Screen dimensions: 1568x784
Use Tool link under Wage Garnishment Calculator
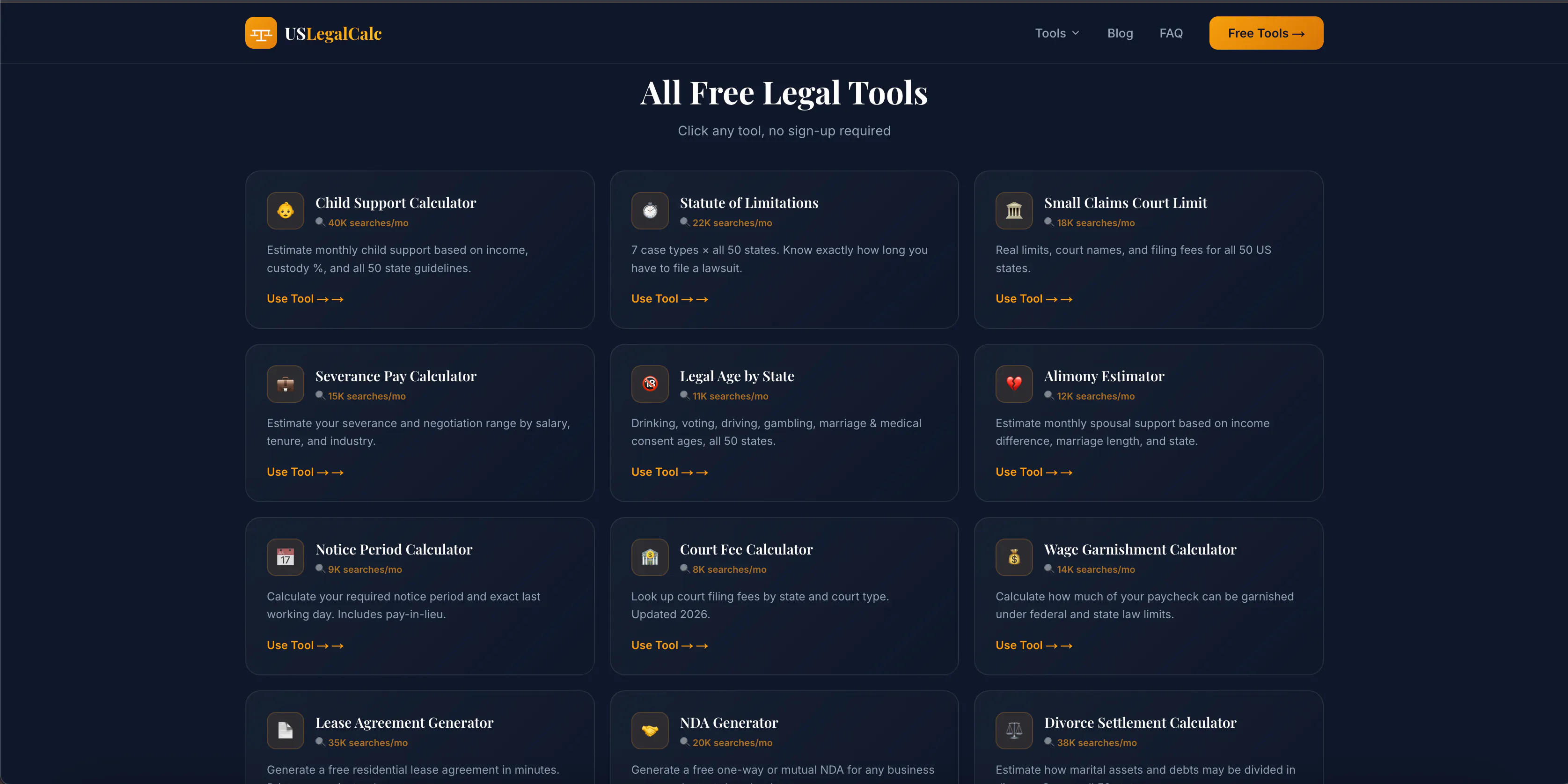[x=1033, y=645]
